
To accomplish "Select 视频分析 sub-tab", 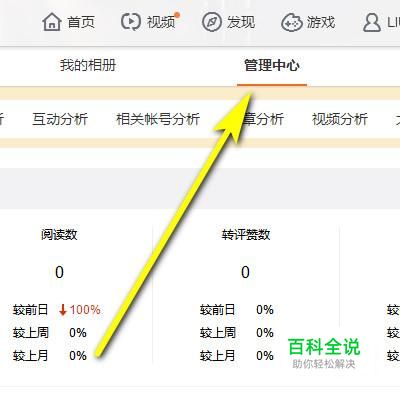I will pos(340,119).
